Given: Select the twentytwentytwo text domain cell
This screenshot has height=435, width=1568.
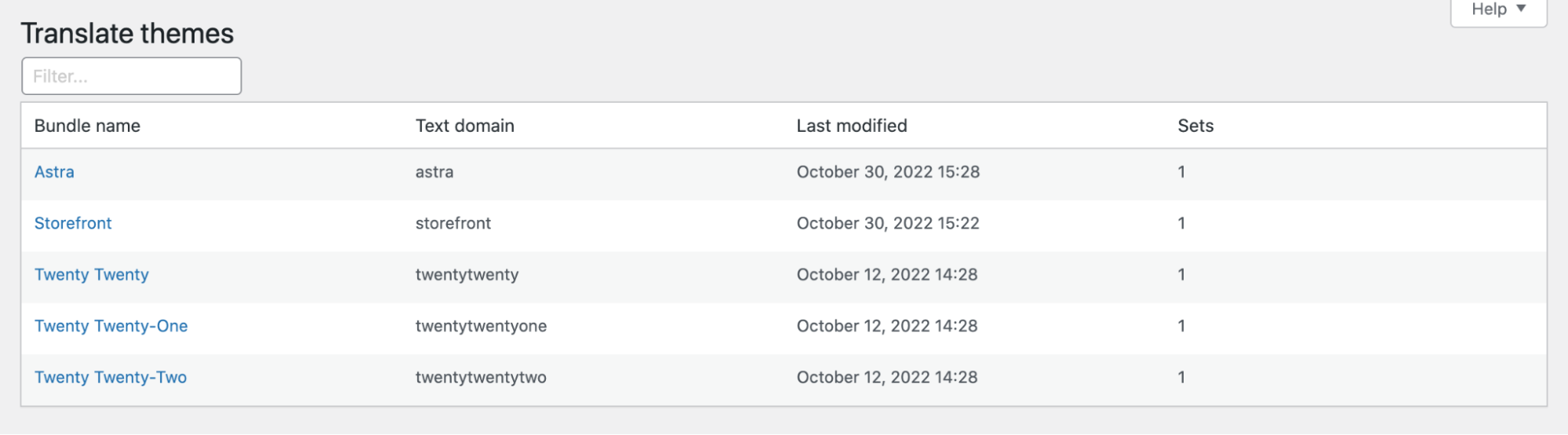Looking at the screenshot, I should 481,377.
